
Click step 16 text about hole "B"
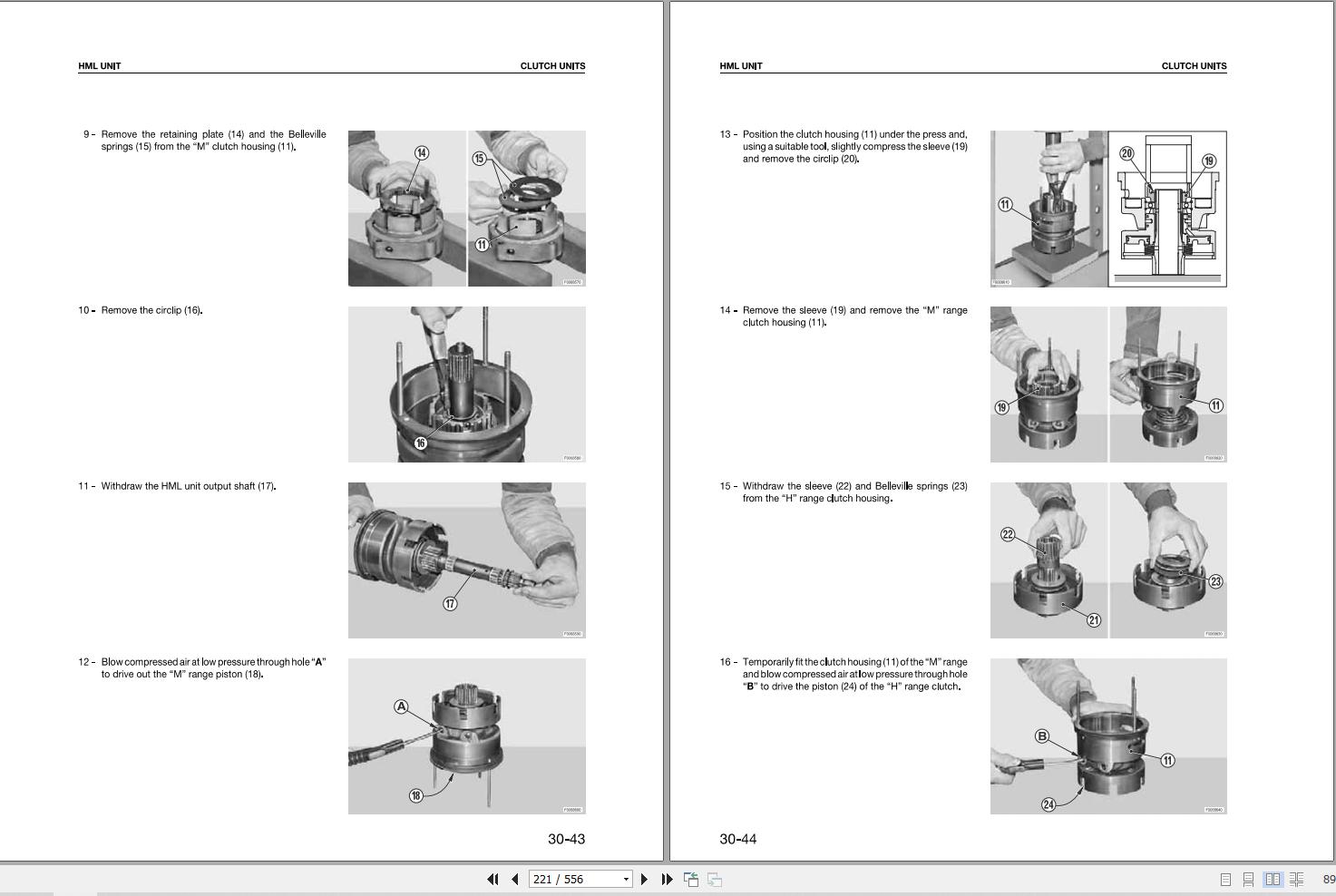[x=854, y=674]
